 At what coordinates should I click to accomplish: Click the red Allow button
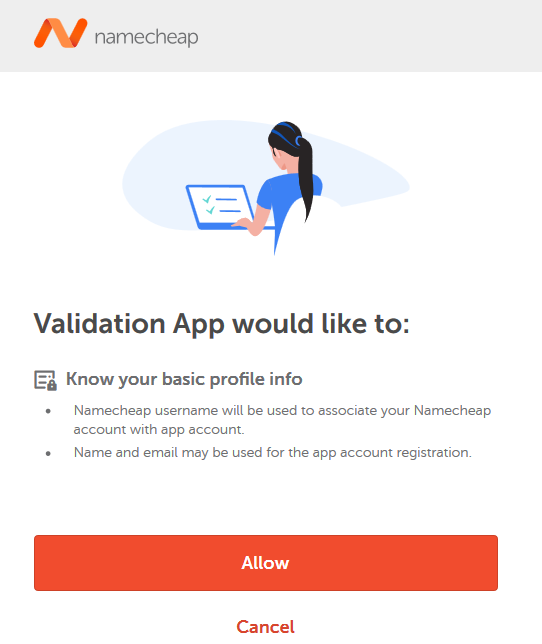(x=266, y=563)
